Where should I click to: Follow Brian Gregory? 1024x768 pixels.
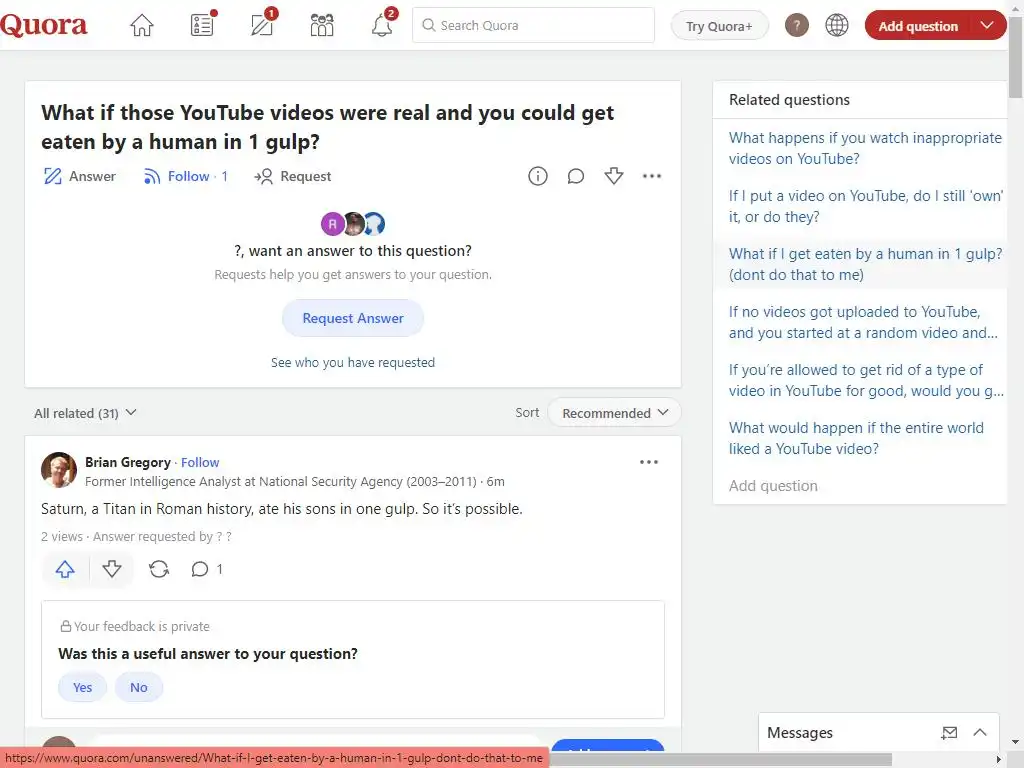200,462
